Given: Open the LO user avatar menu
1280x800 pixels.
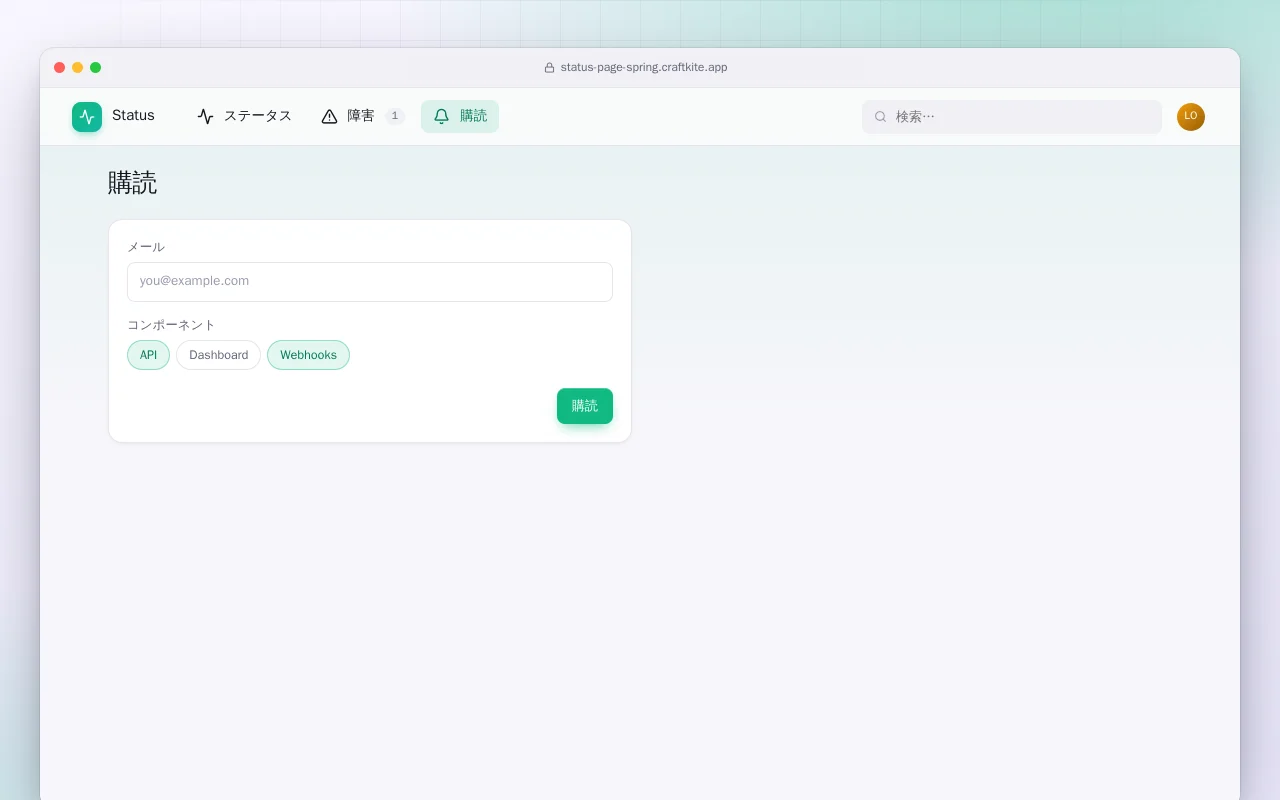Looking at the screenshot, I should tap(1191, 117).
